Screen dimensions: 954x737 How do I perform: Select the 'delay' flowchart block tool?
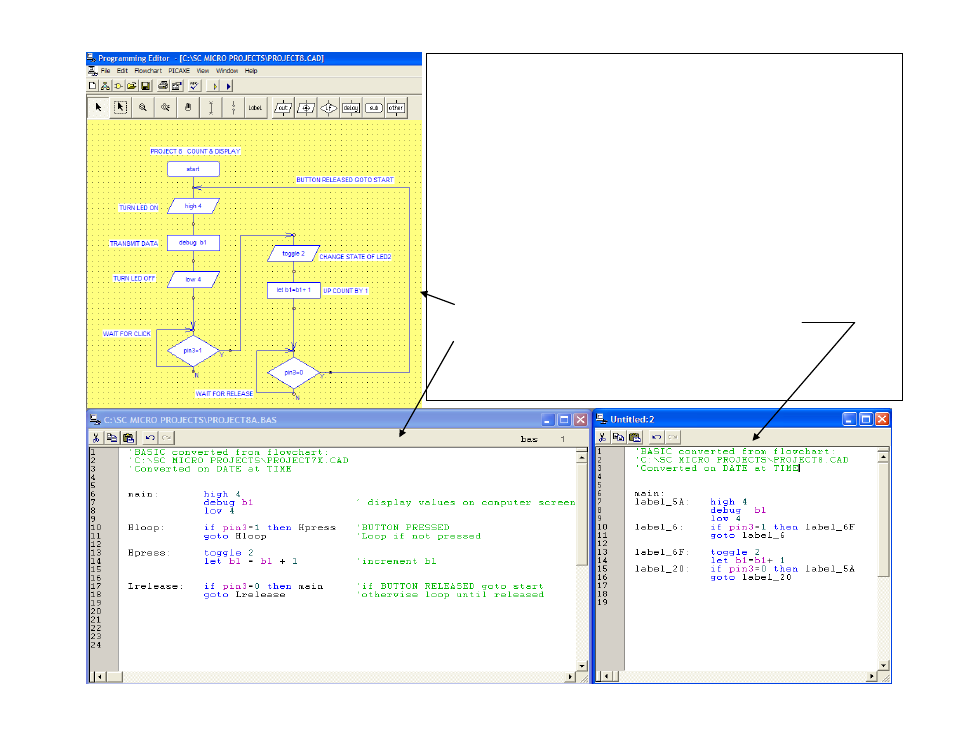click(351, 108)
